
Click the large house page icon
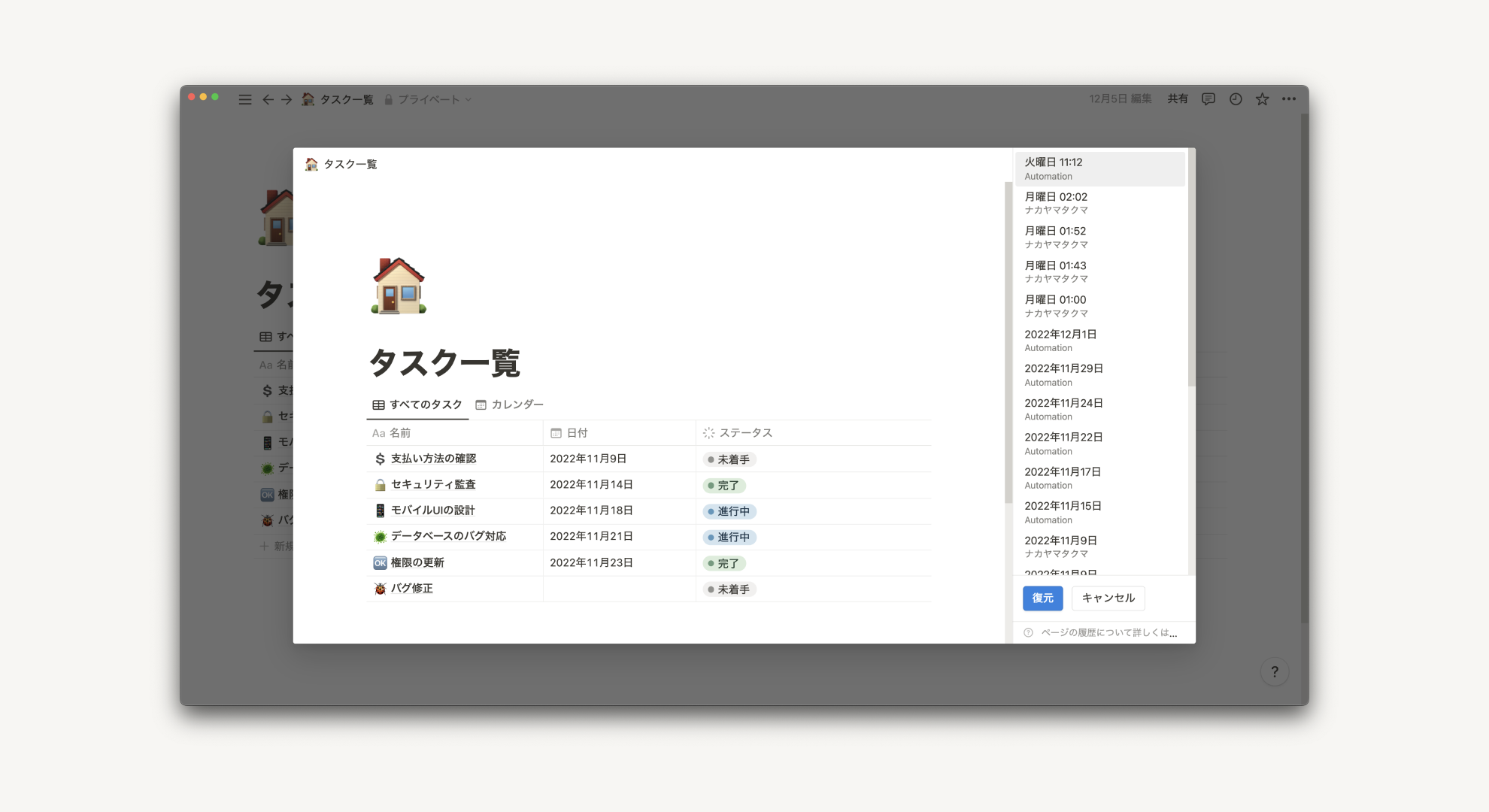(399, 286)
